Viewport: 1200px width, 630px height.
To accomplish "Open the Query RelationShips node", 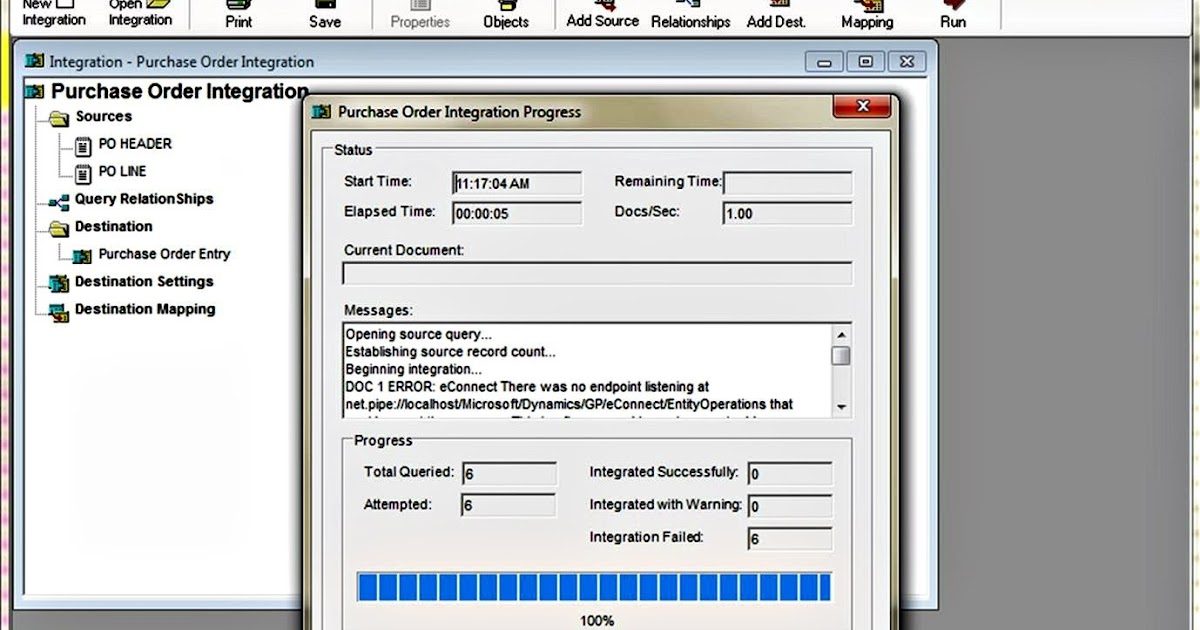I will 144,200.
